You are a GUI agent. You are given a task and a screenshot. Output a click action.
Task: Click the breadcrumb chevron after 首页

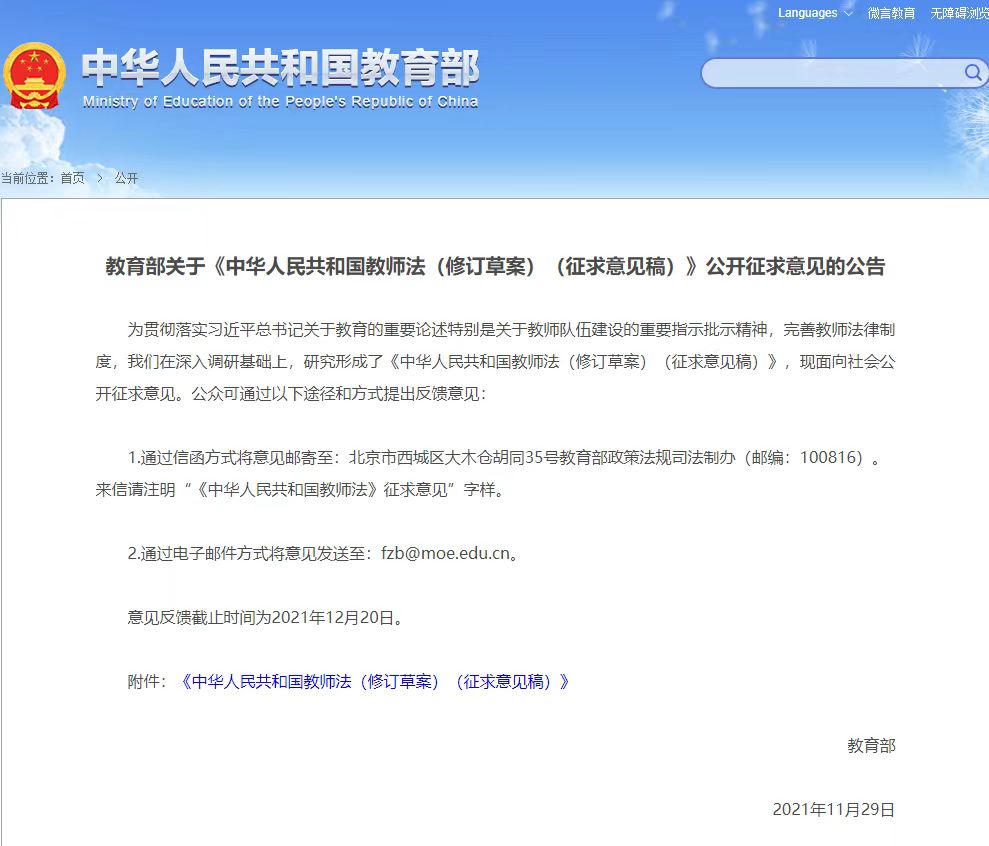tap(100, 178)
